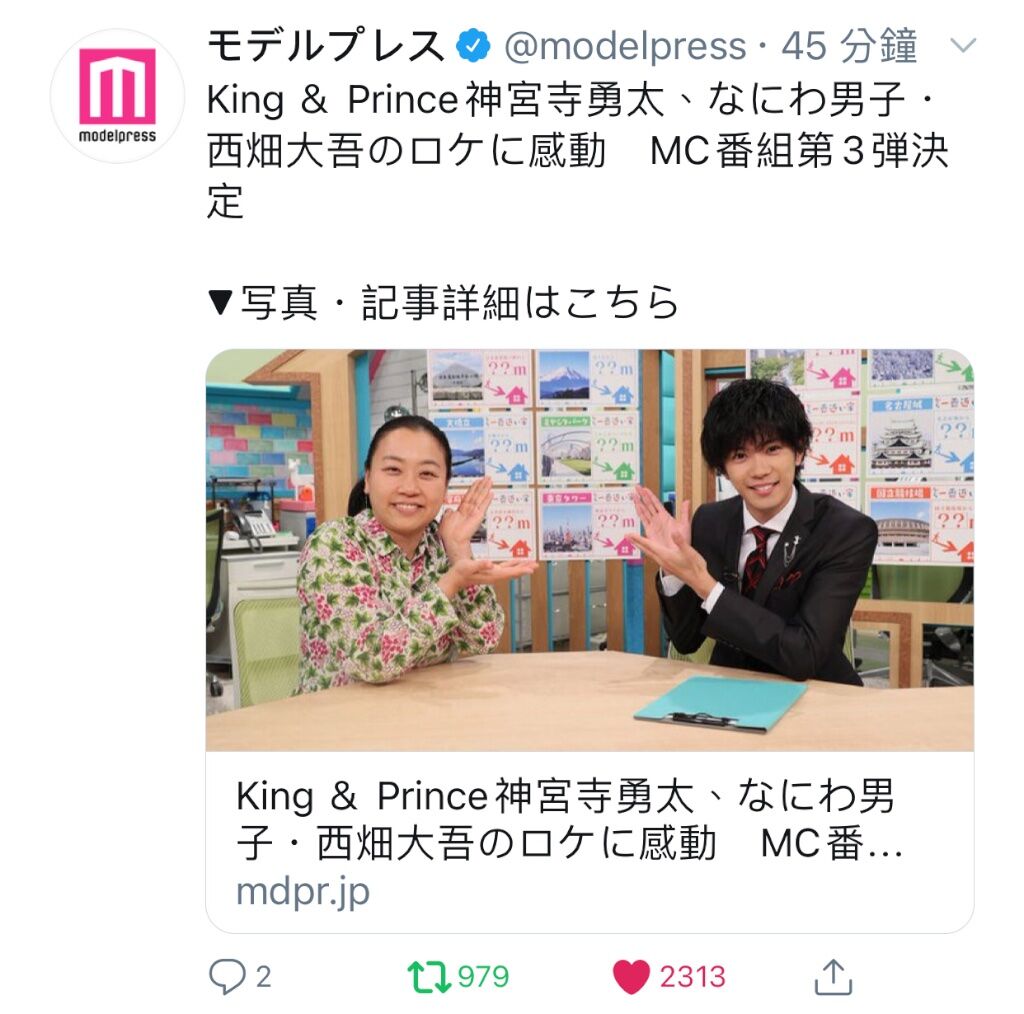Open the link card preview photo
Viewport: 1024px width, 1014px height.
590,550
